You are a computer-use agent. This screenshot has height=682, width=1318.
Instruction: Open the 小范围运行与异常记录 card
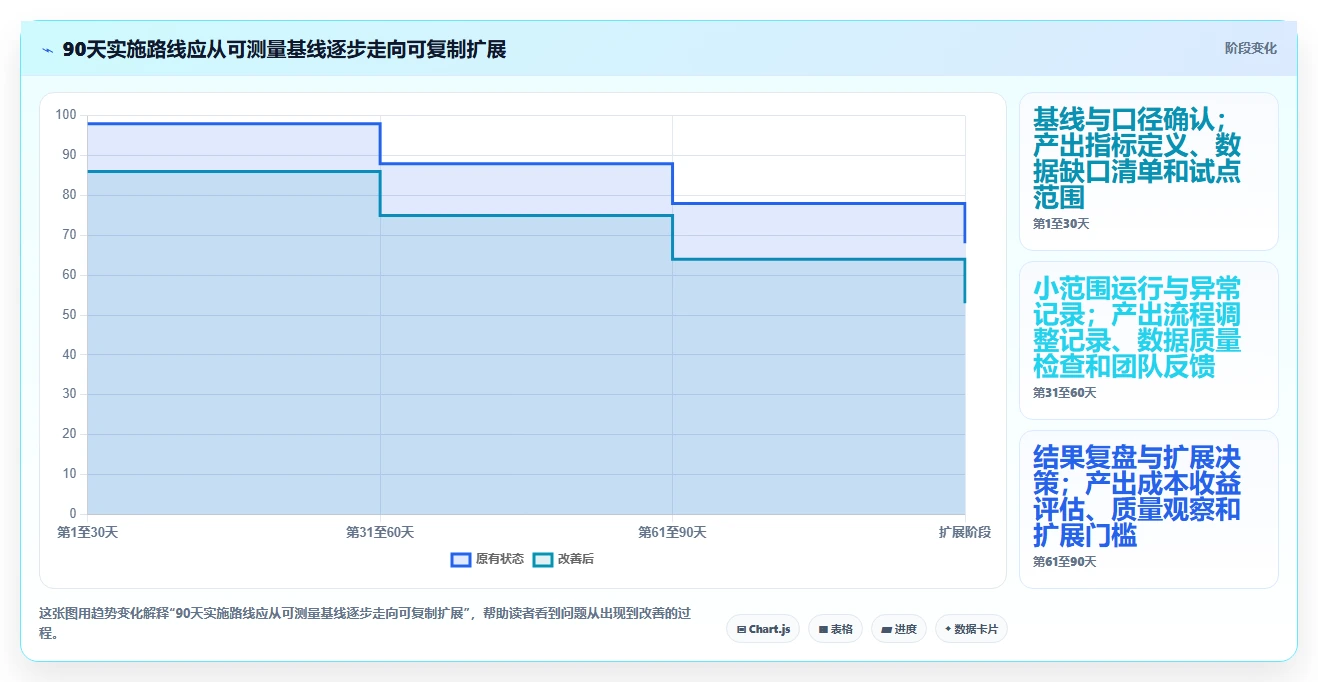(1148, 340)
